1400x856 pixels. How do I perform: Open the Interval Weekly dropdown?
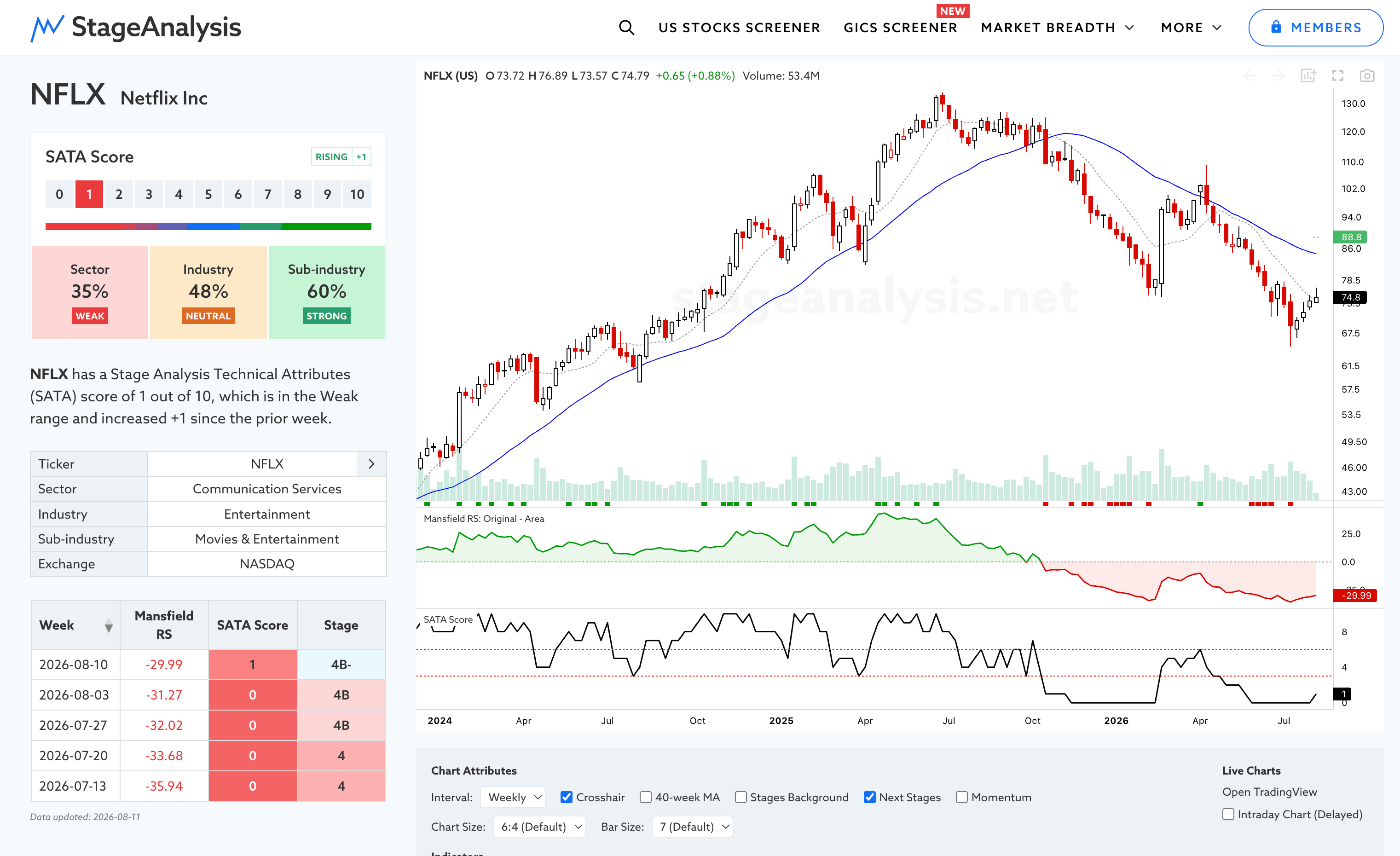(x=513, y=797)
